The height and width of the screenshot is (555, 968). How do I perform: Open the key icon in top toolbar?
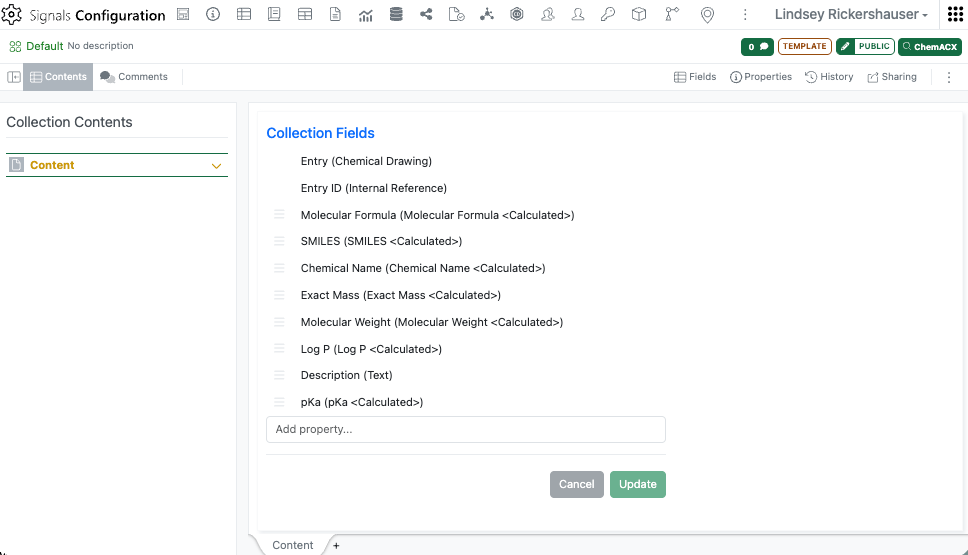pyautogui.click(x=608, y=14)
